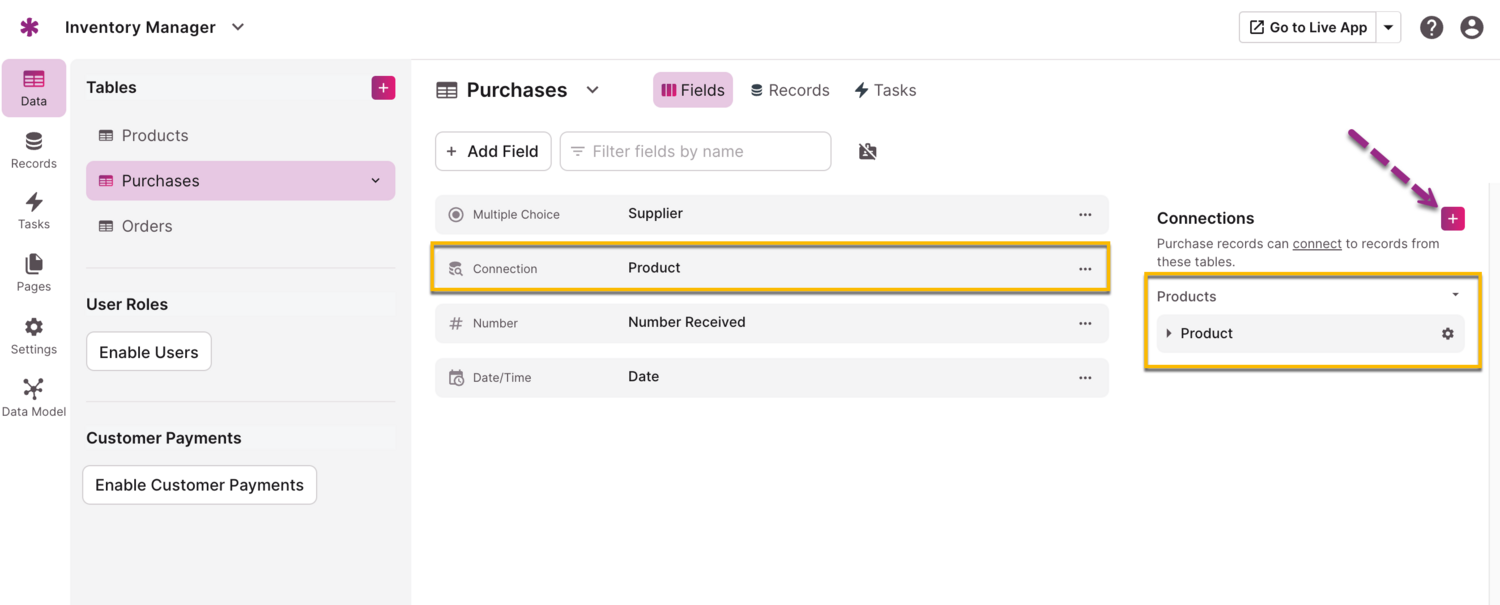This screenshot has height=605, width=1500.
Task: Toggle the hidden fields icon next to filter
Action: [868, 151]
